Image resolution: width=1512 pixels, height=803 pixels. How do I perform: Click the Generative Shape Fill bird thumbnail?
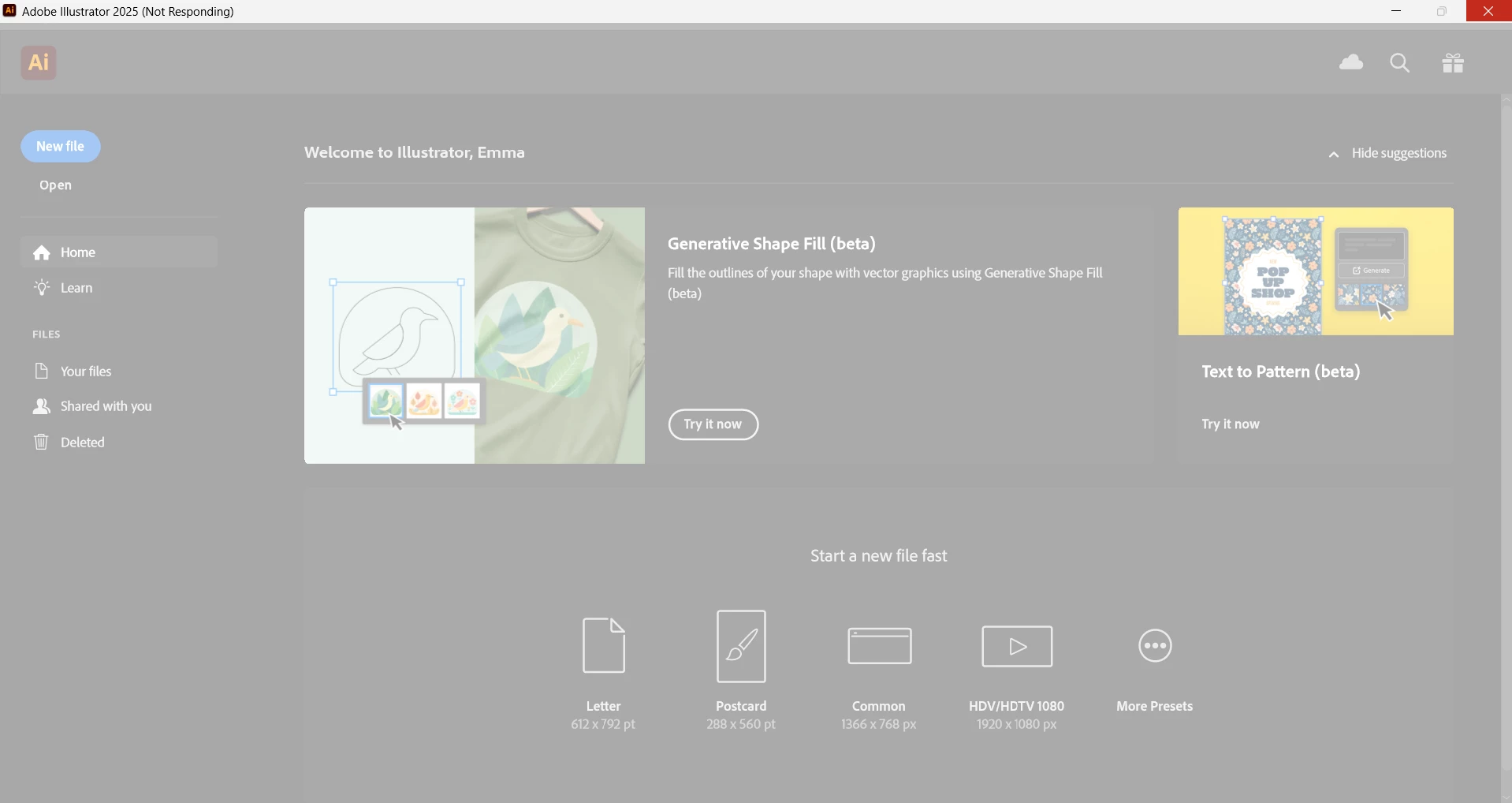click(475, 336)
